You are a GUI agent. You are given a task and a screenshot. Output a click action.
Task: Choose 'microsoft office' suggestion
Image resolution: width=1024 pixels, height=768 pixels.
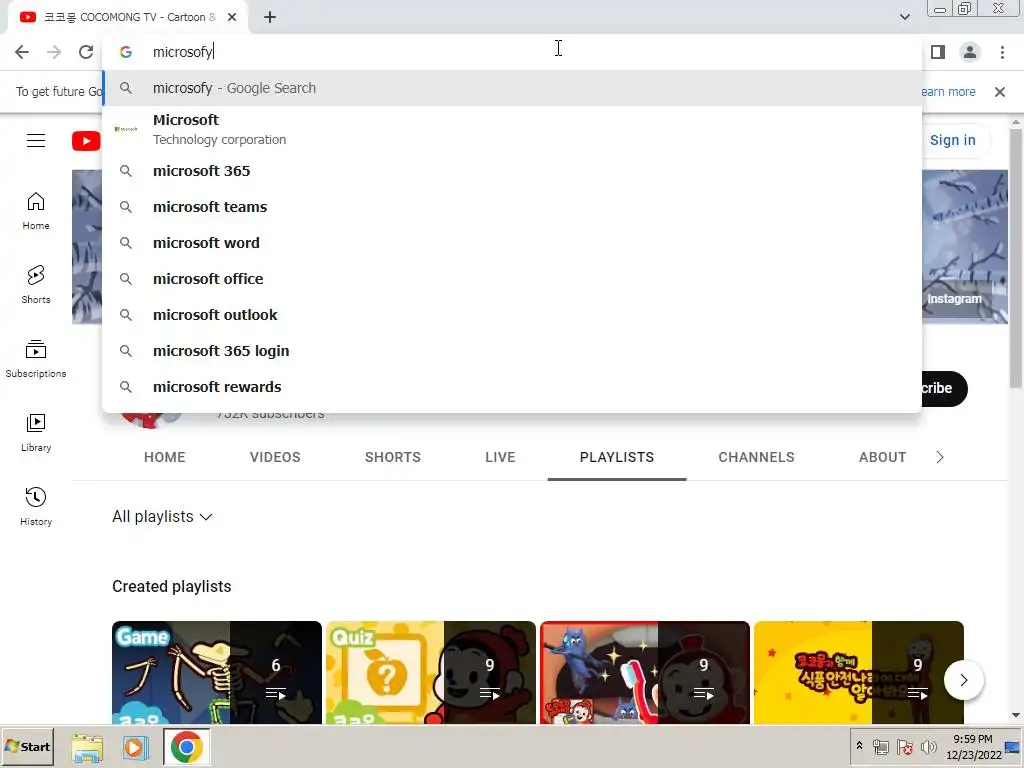(512, 279)
